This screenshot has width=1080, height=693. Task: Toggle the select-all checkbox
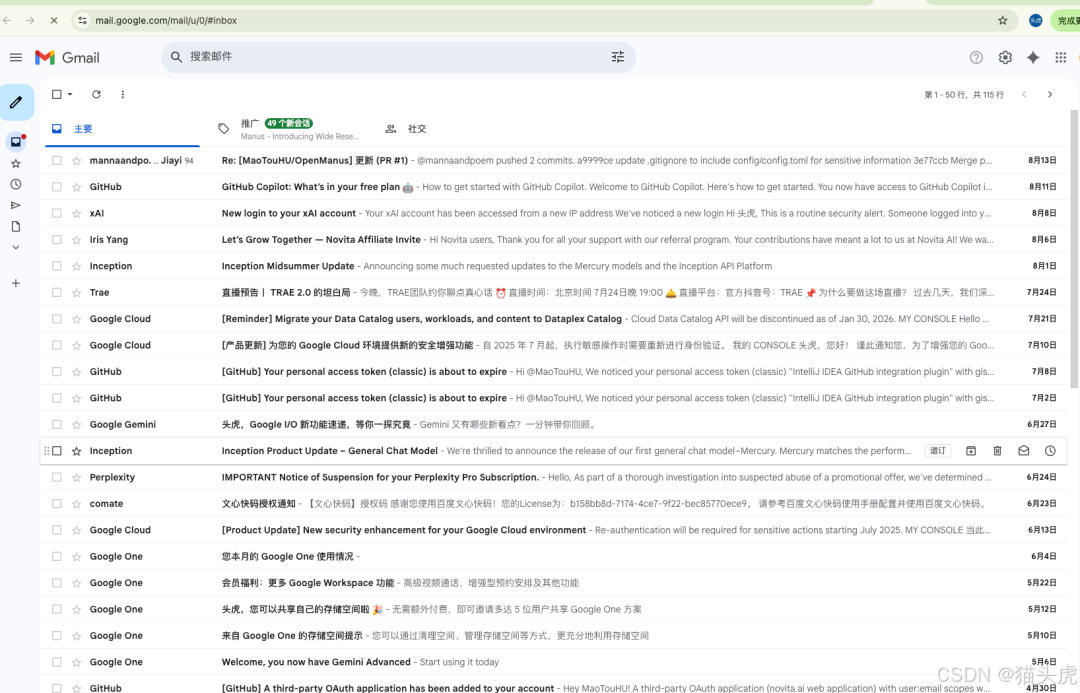[x=57, y=94]
